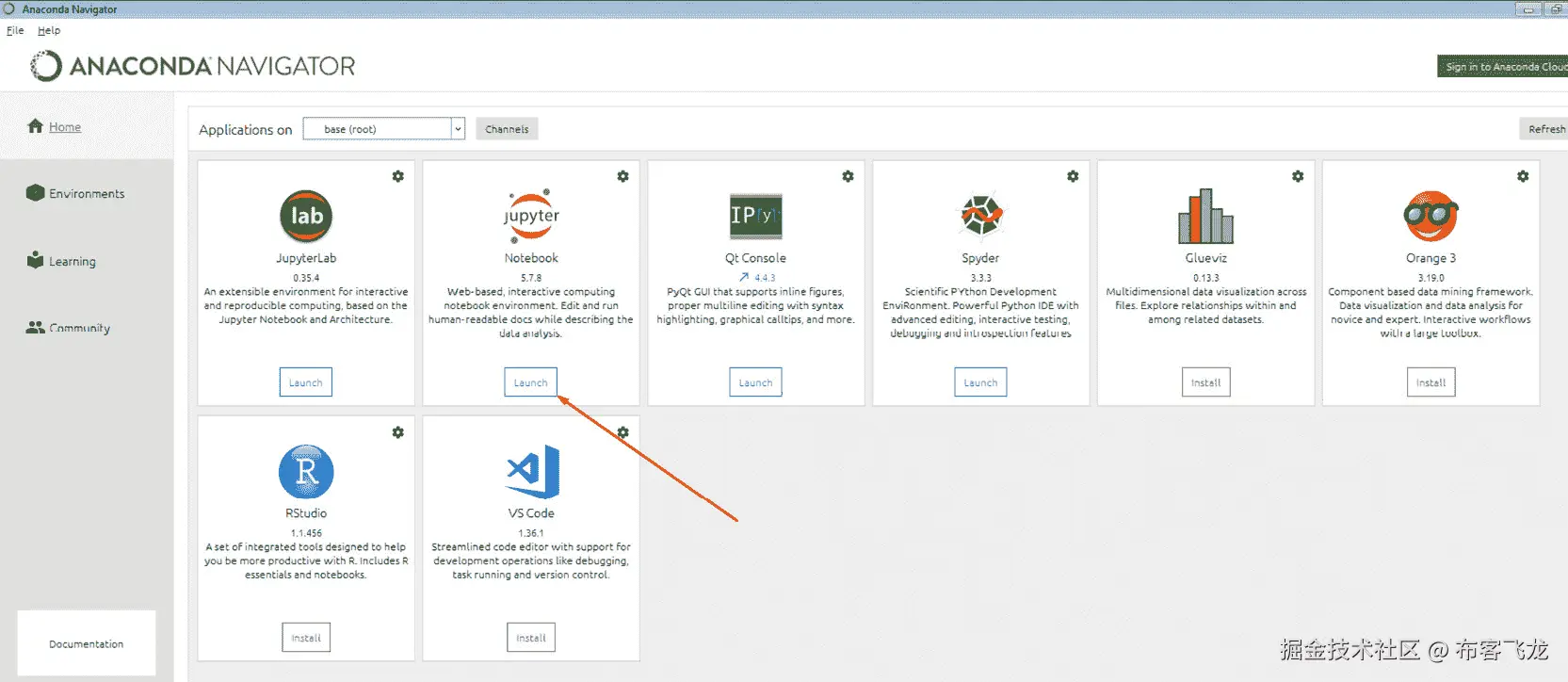The image size is (1568, 682).
Task: Click the Applications on label
Action: point(246,130)
